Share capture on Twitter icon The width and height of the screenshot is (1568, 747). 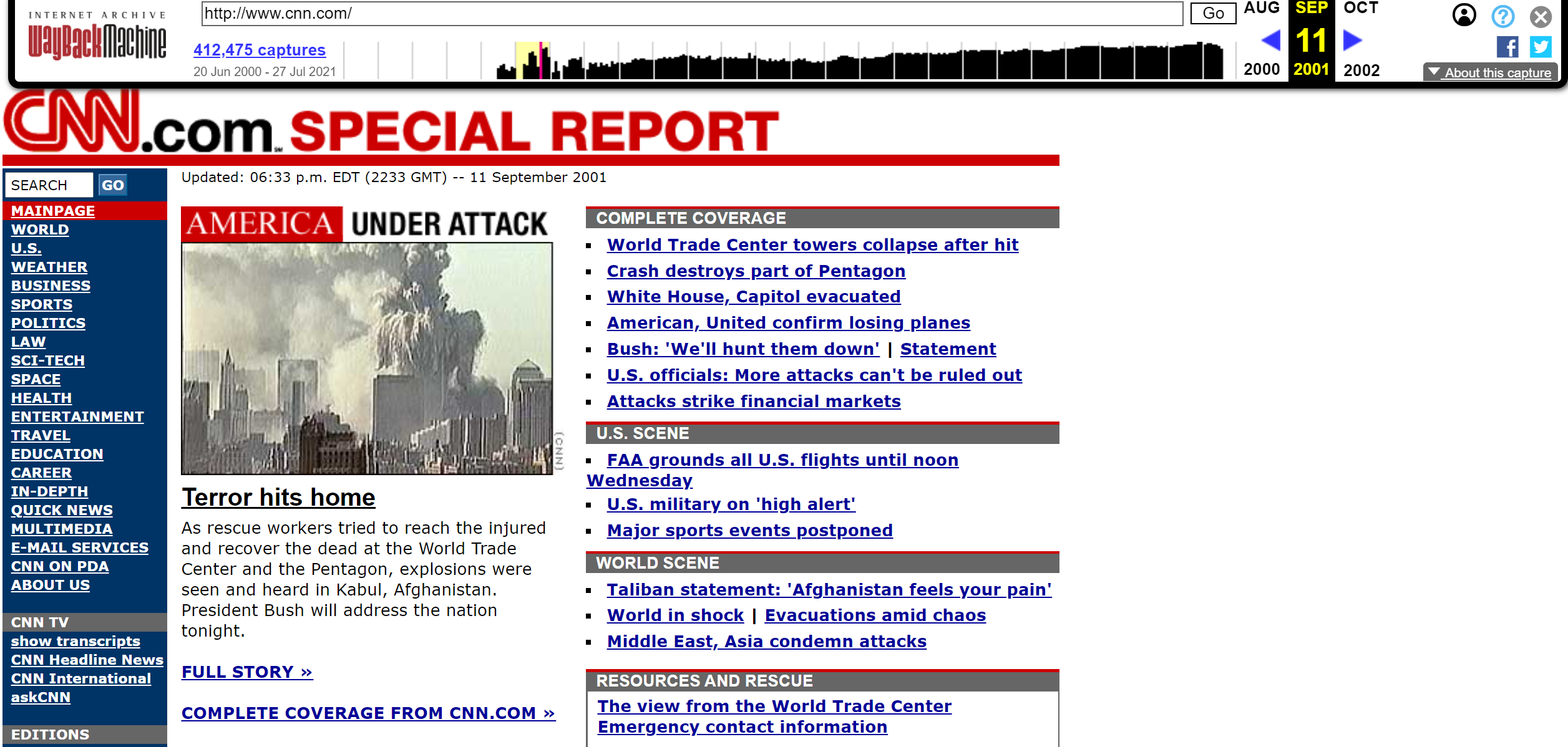[1540, 47]
